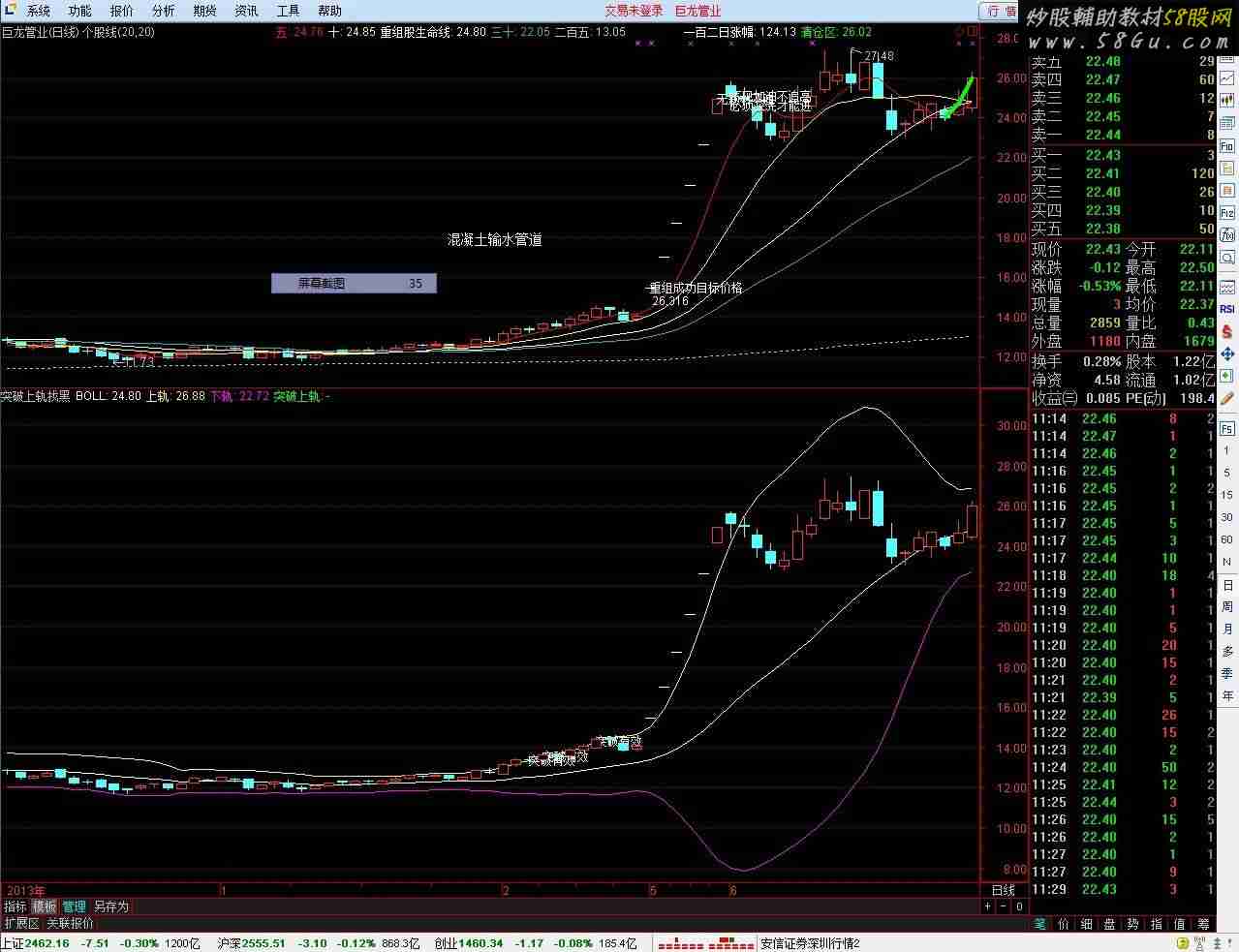1239x952 pixels.
Task: Click 安信证券深圳行情2 server status
Action: pos(810,943)
